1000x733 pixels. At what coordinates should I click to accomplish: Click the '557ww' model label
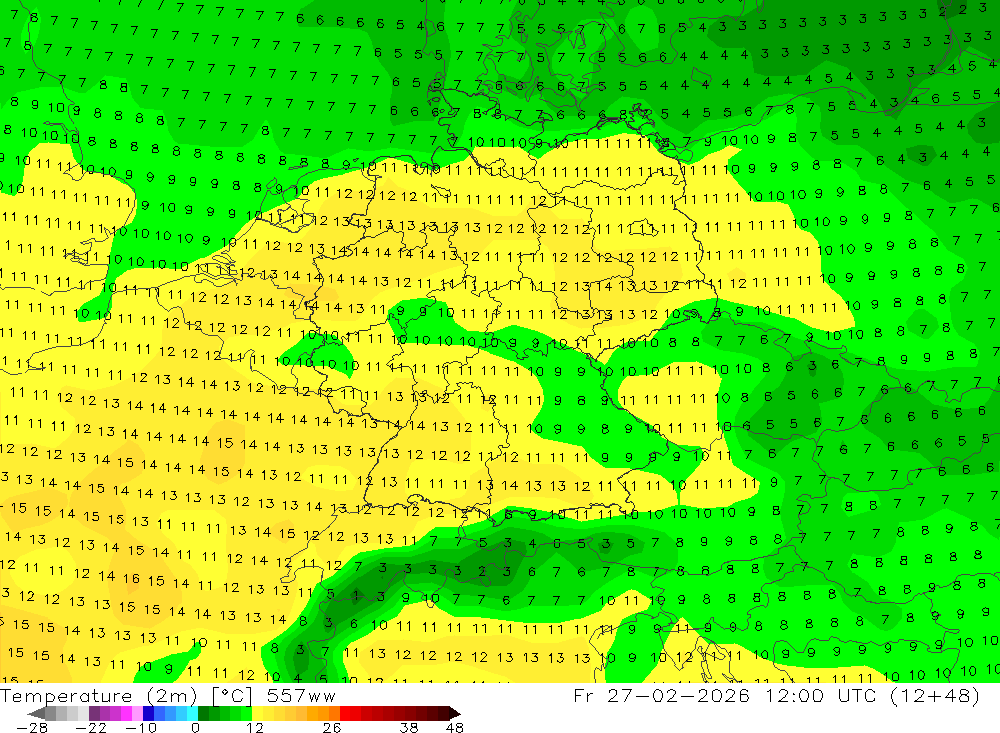301,696
